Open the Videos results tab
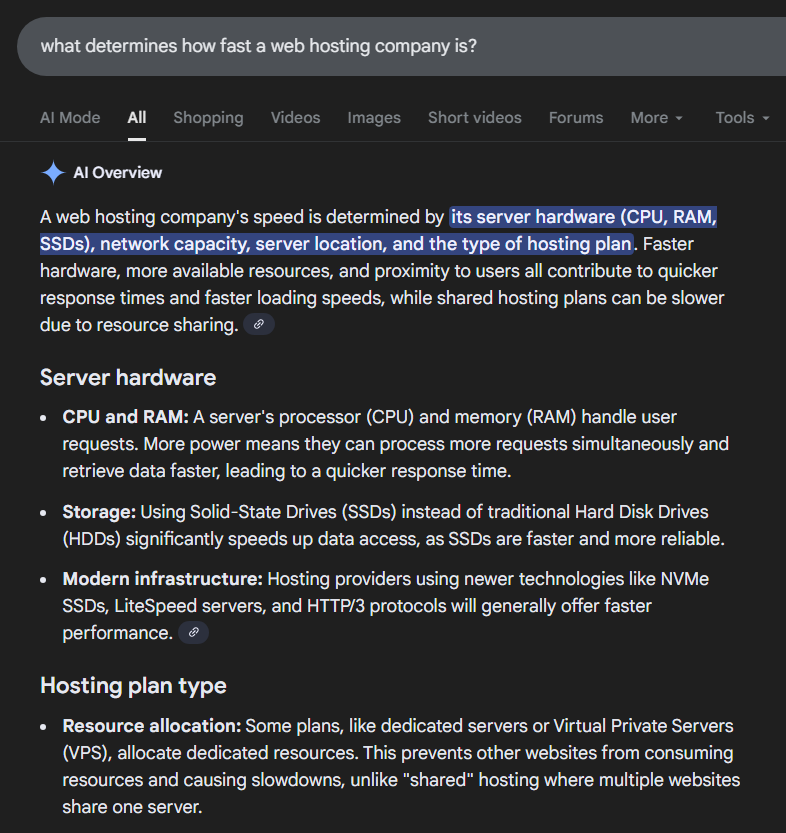 point(295,118)
